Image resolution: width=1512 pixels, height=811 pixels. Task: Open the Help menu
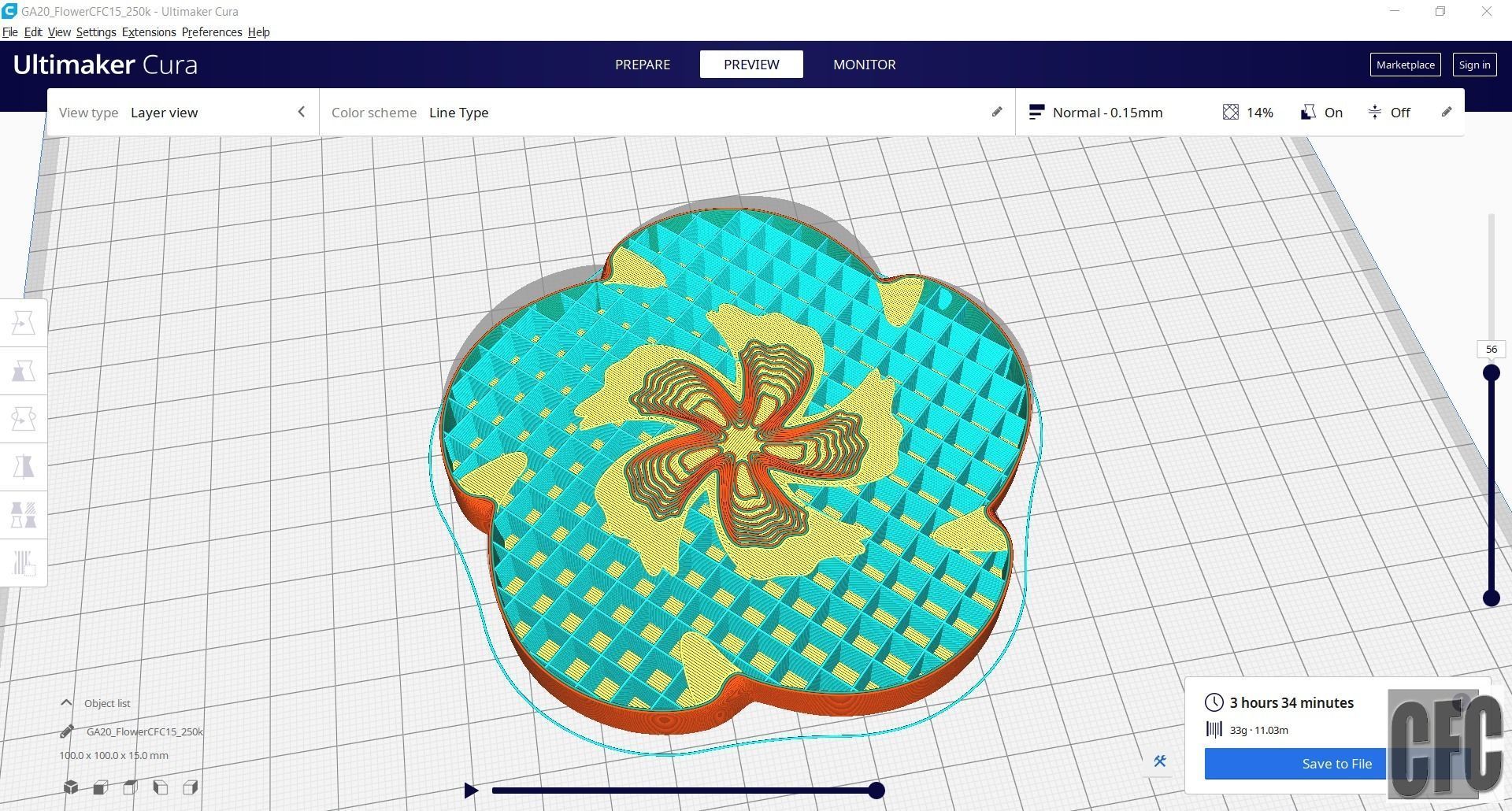(258, 32)
